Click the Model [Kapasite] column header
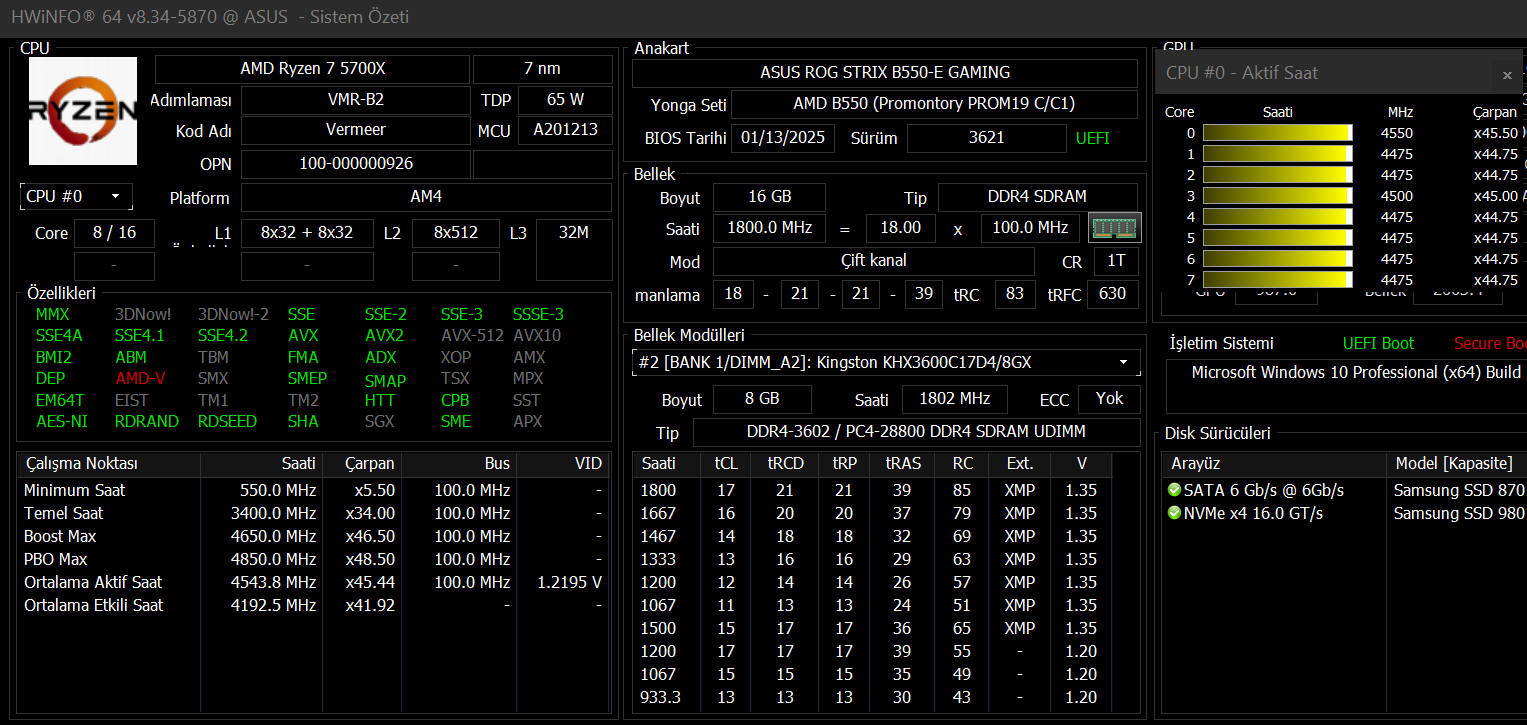Viewport: 1527px width, 725px height. pyautogui.click(x=1456, y=464)
